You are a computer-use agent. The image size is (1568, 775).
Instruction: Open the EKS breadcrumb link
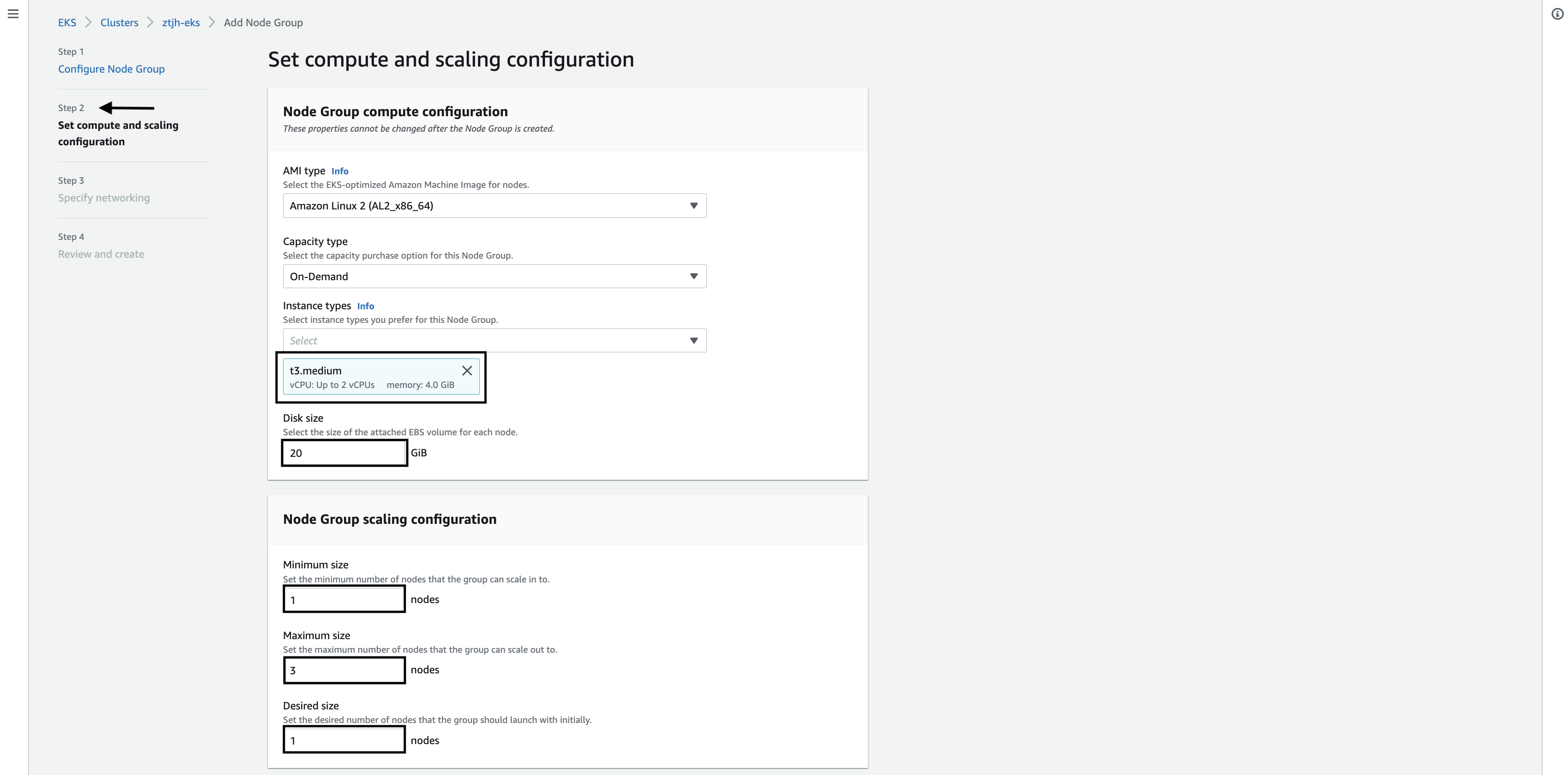tap(67, 22)
